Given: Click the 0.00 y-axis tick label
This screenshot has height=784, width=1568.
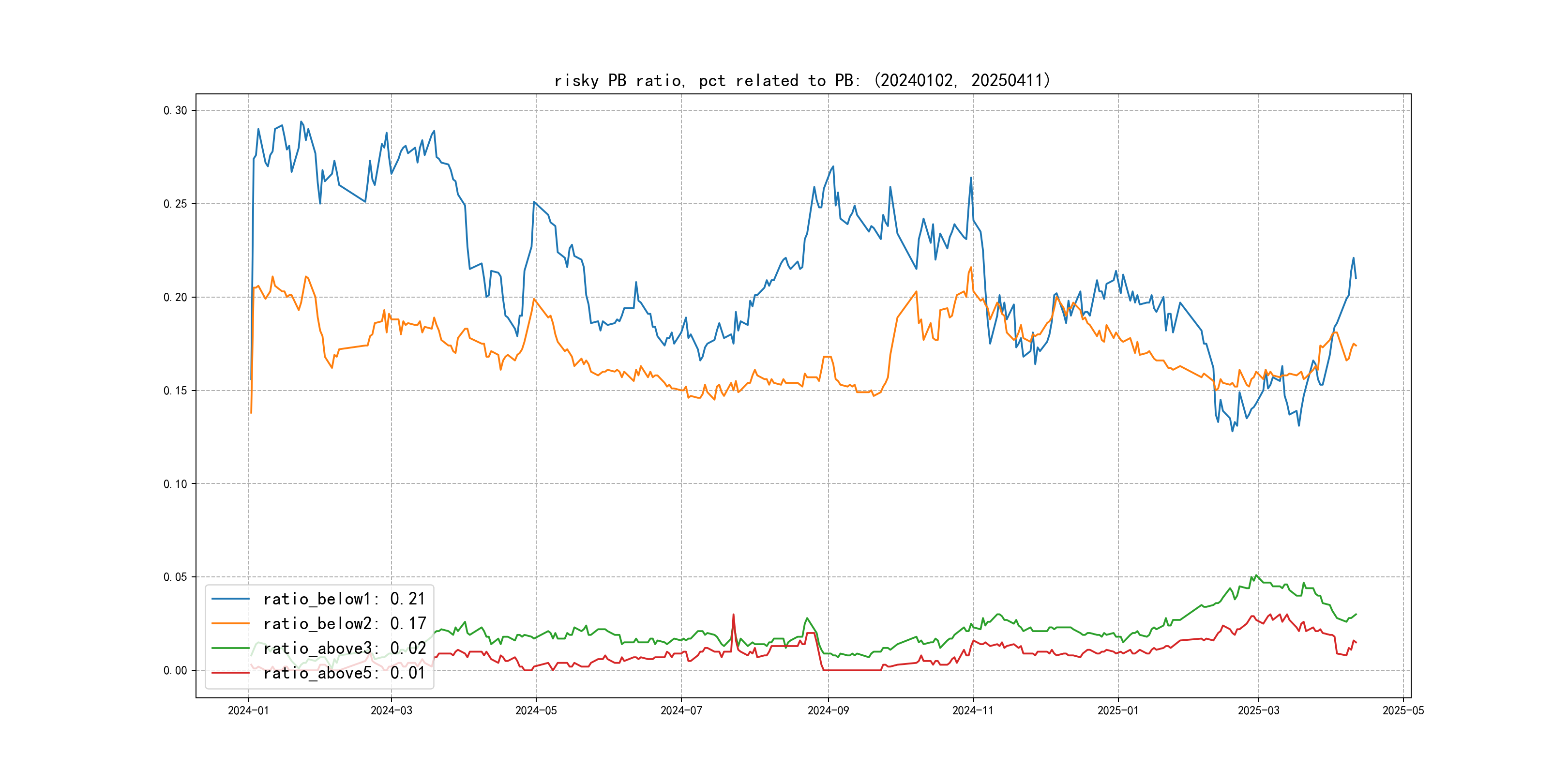Looking at the screenshot, I should point(175,670).
